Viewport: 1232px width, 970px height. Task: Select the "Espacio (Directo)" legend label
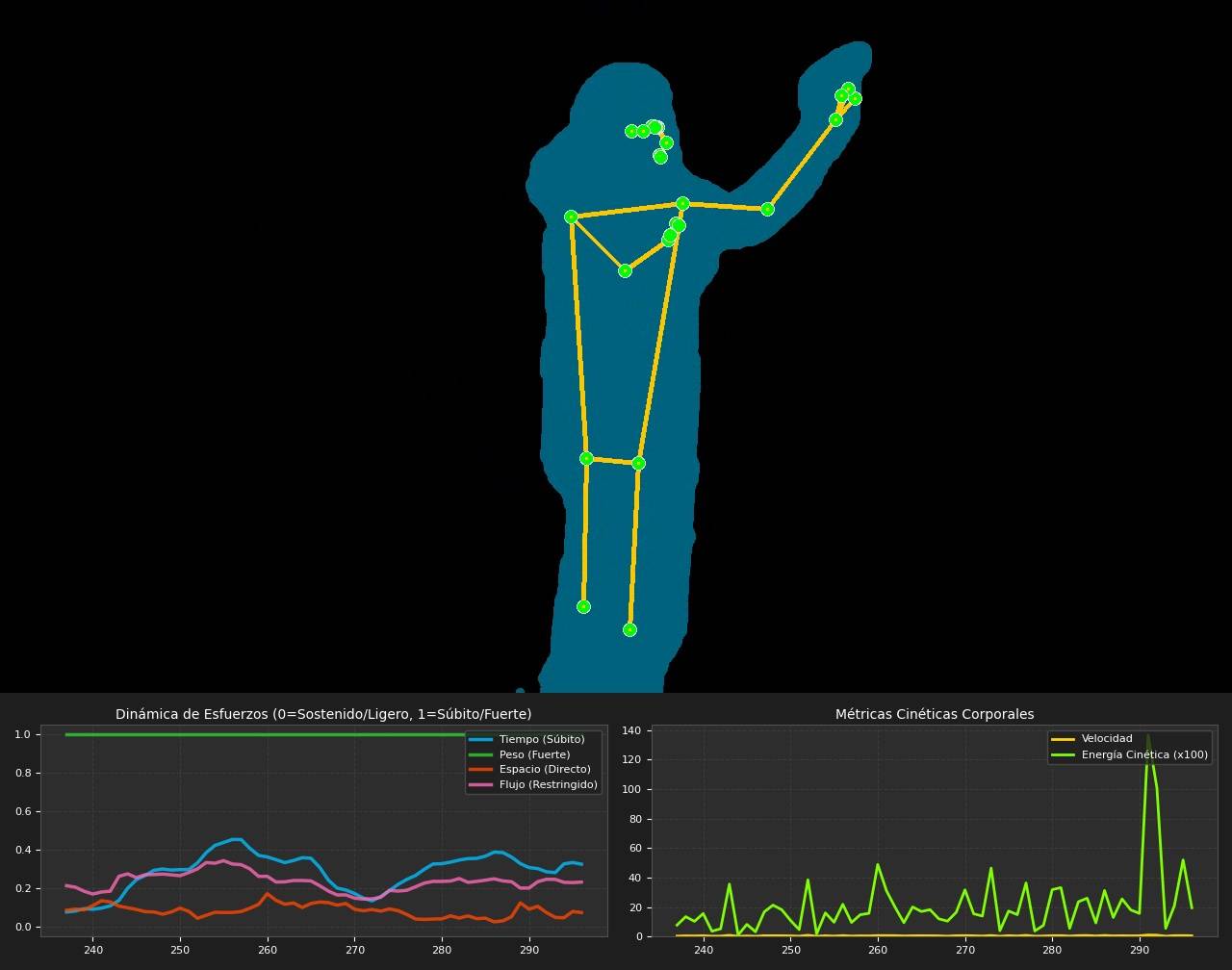[x=545, y=770]
